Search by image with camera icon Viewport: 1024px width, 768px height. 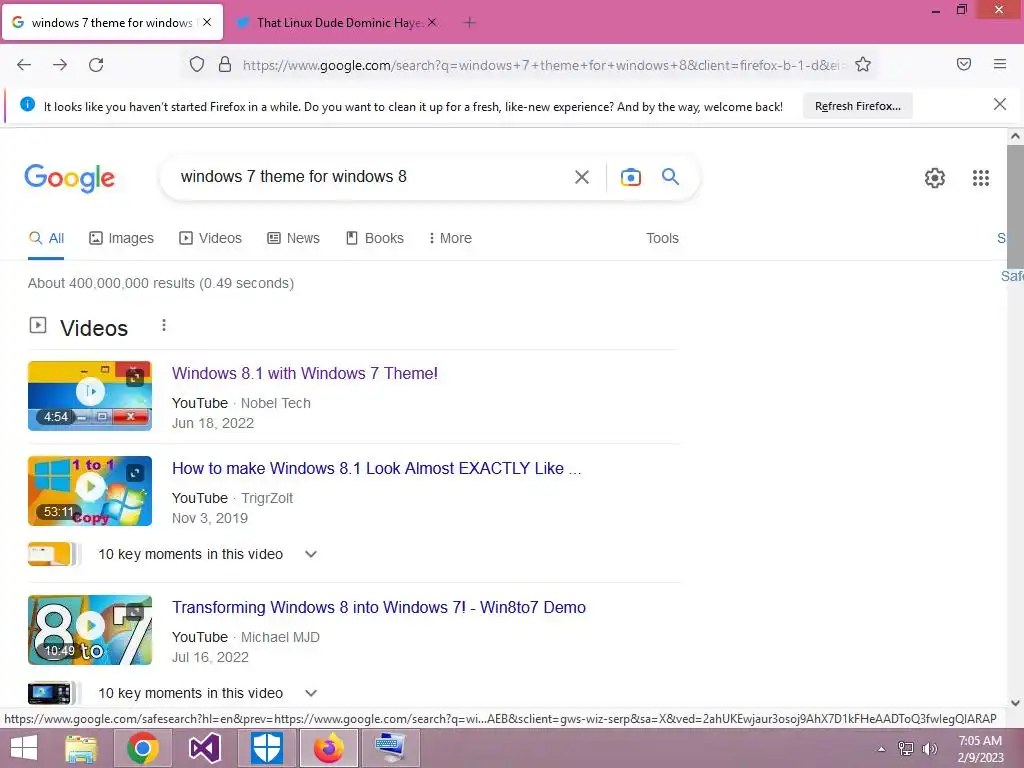631,177
